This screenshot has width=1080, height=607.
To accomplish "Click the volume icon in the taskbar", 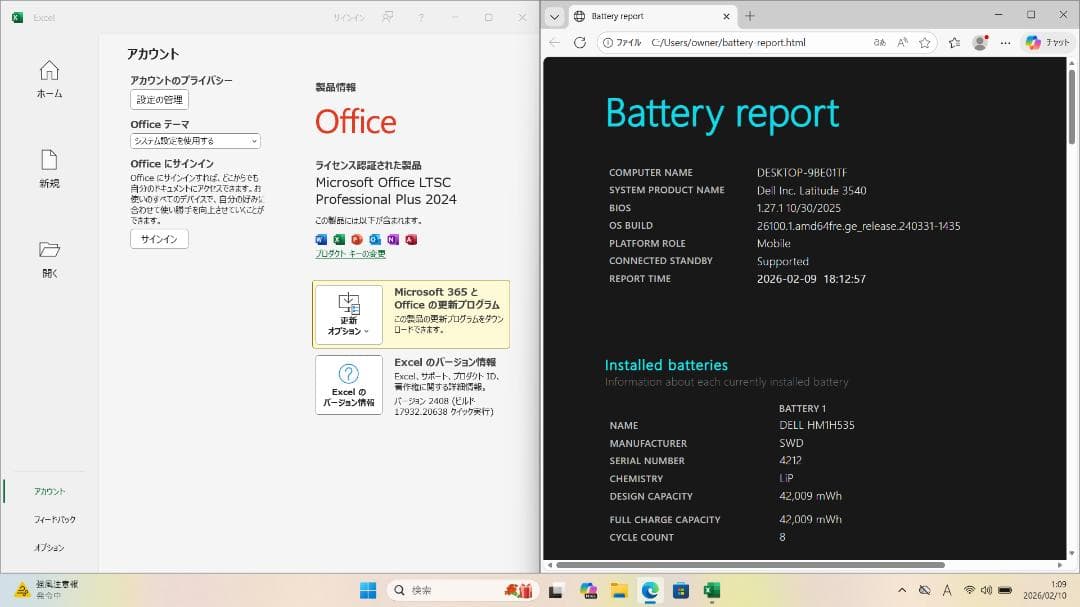I will [986, 590].
